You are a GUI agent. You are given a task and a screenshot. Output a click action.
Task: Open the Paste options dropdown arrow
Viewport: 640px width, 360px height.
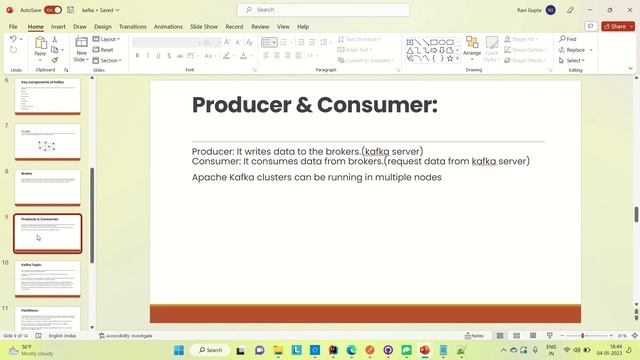point(40,60)
